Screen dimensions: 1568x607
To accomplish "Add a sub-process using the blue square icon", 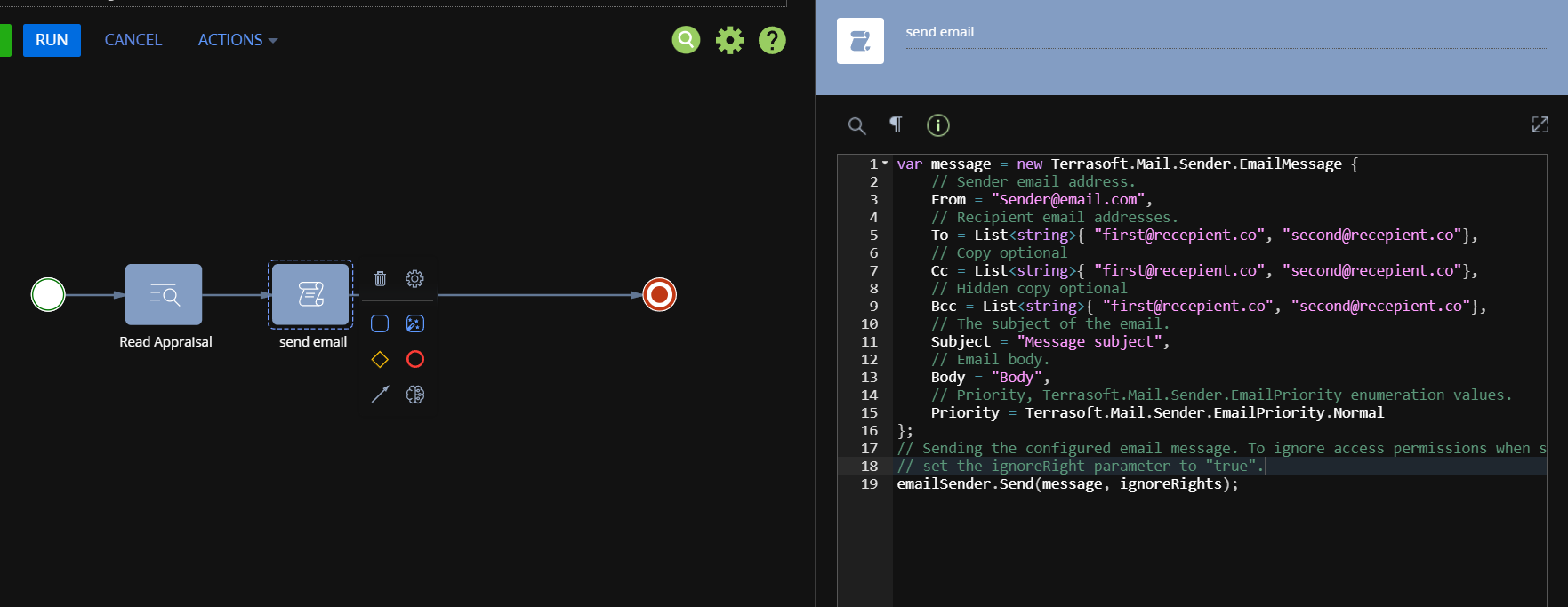I will pos(415,323).
